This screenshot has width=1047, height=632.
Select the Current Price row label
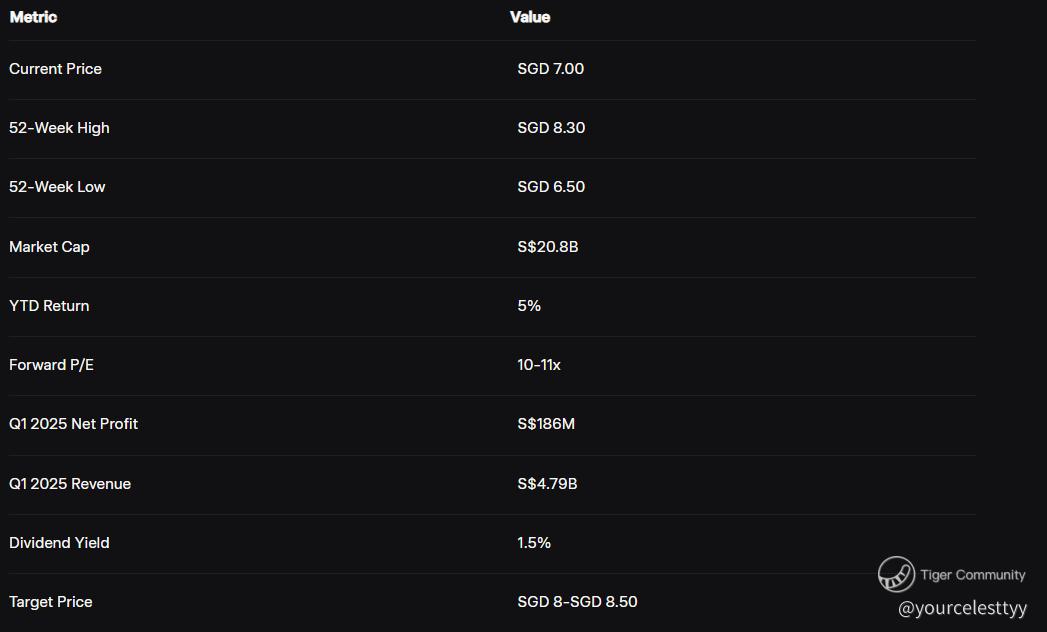pyautogui.click(x=55, y=69)
